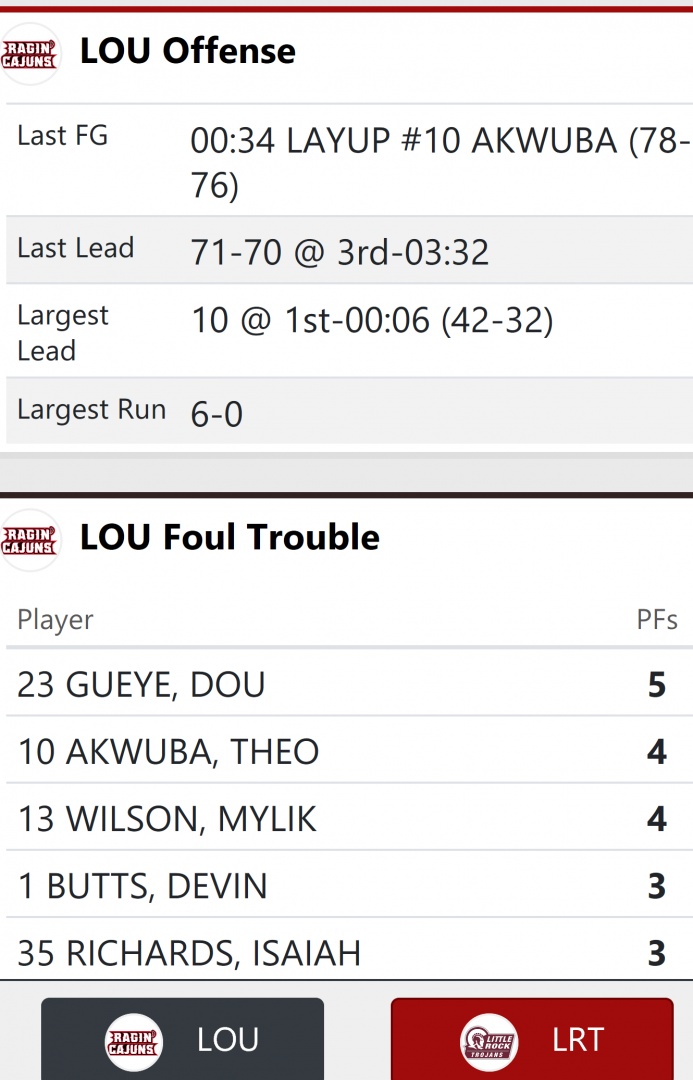Screen dimensions: 693x1080
Task: Click the Player column header
Action: tap(55, 620)
